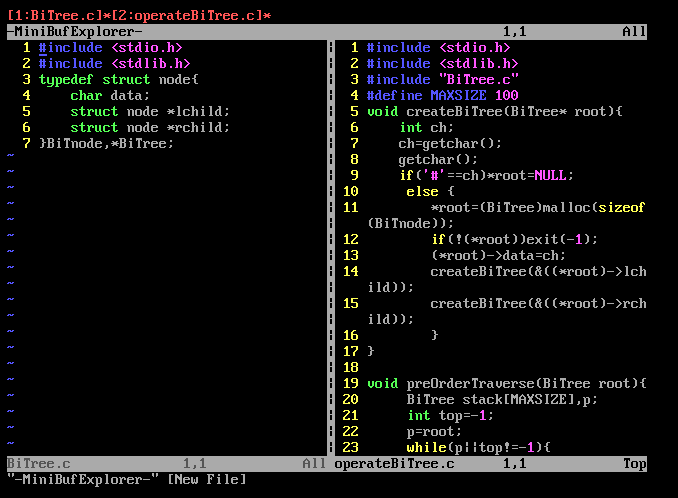Viewport: 678px width, 498px height.
Task: Click the 'BiTree stack[MAXSIZE],p;' line
Action: [x=502, y=399]
